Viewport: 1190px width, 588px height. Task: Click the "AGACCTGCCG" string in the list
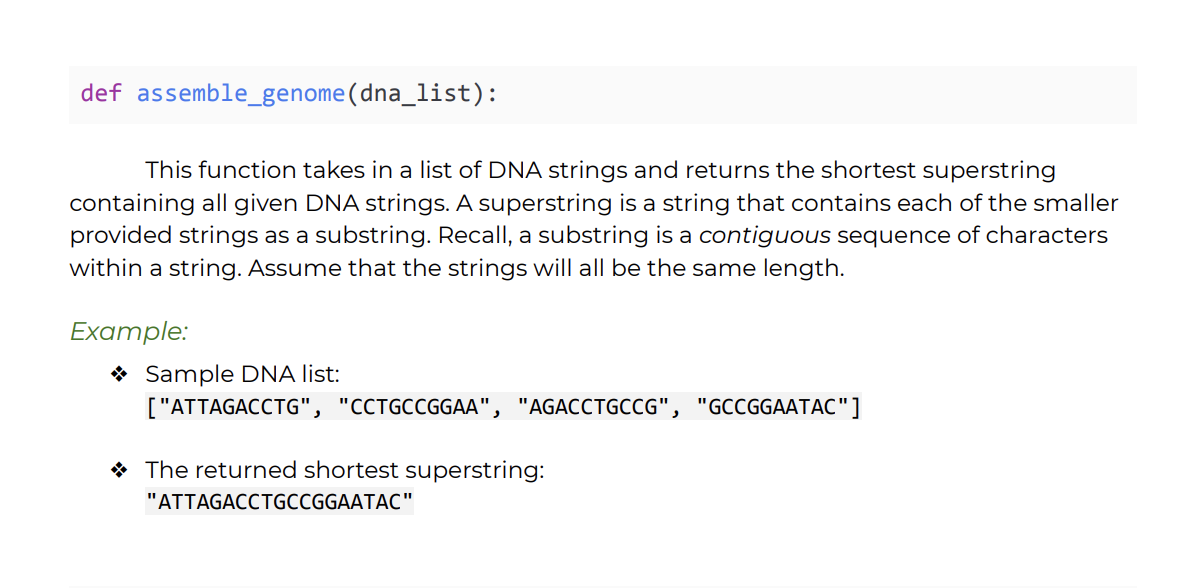pos(593,408)
